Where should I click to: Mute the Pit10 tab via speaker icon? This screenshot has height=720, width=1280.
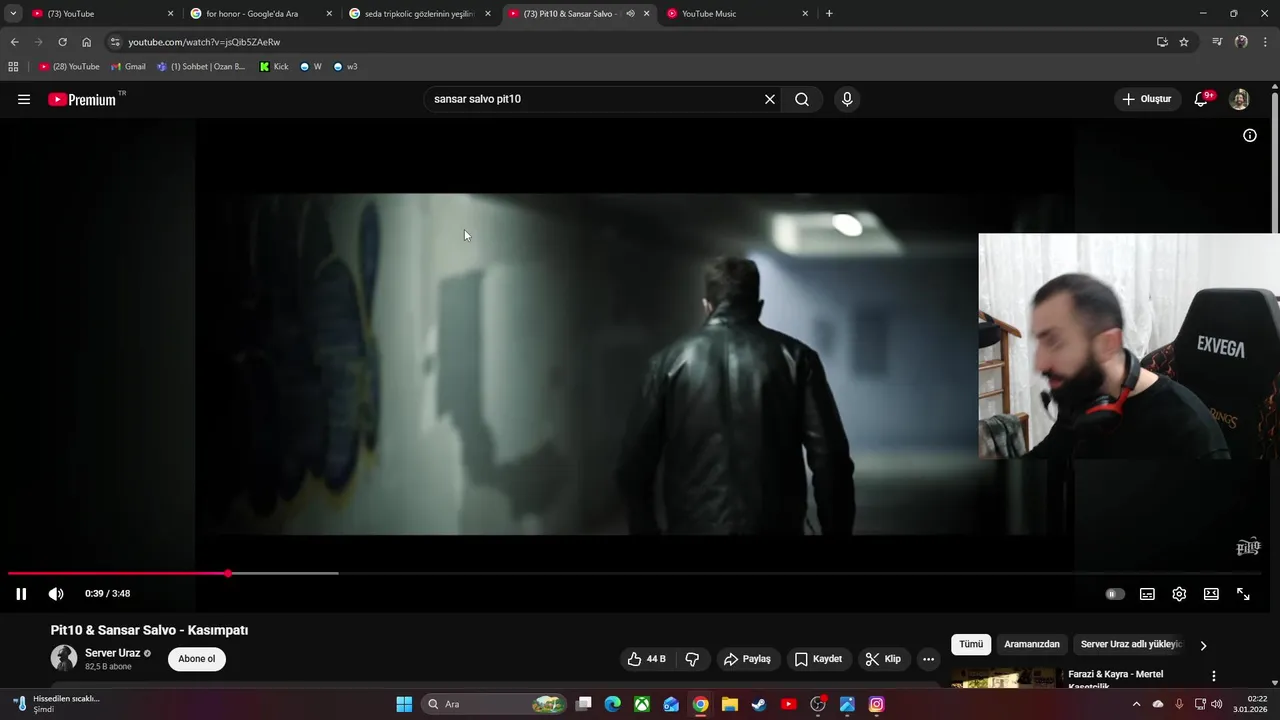[630, 14]
